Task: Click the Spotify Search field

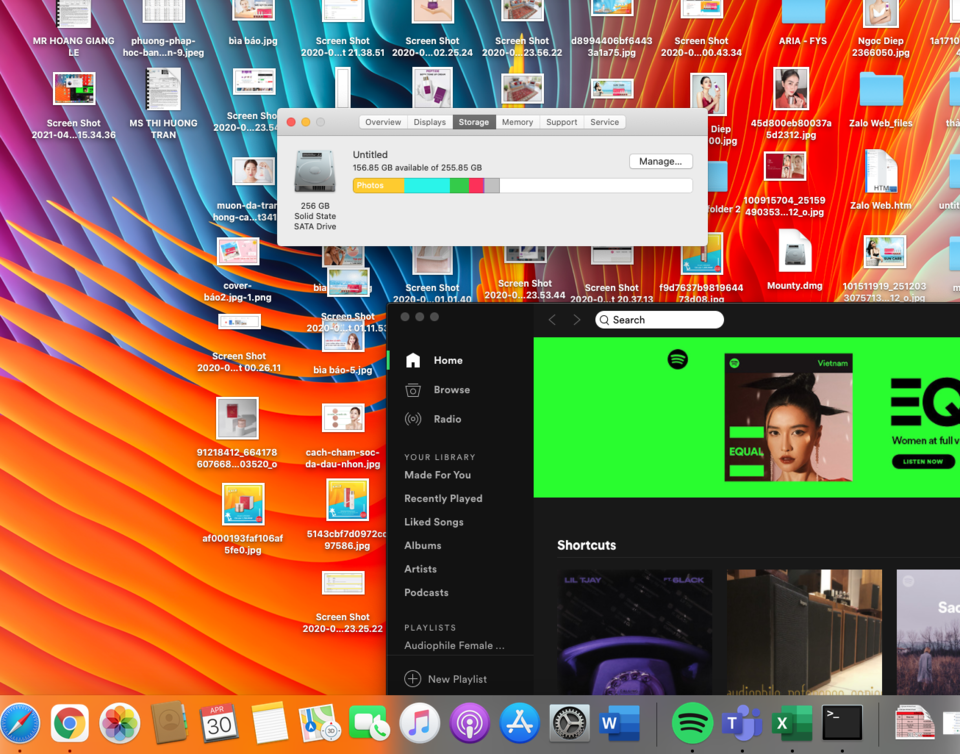Action: pyautogui.click(x=659, y=319)
